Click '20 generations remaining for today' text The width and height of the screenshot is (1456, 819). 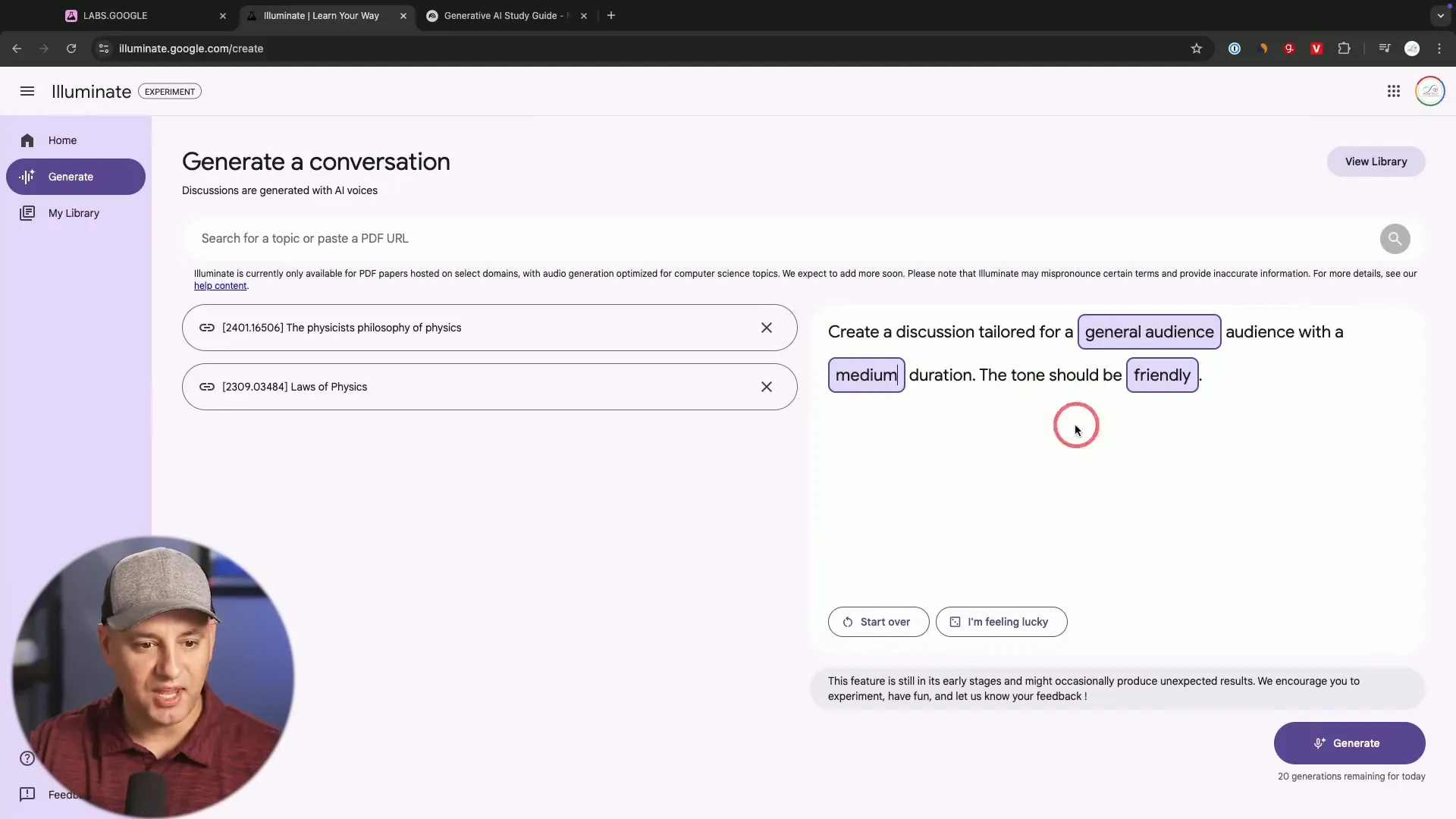pyautogui.click(x=1351, y=777)
